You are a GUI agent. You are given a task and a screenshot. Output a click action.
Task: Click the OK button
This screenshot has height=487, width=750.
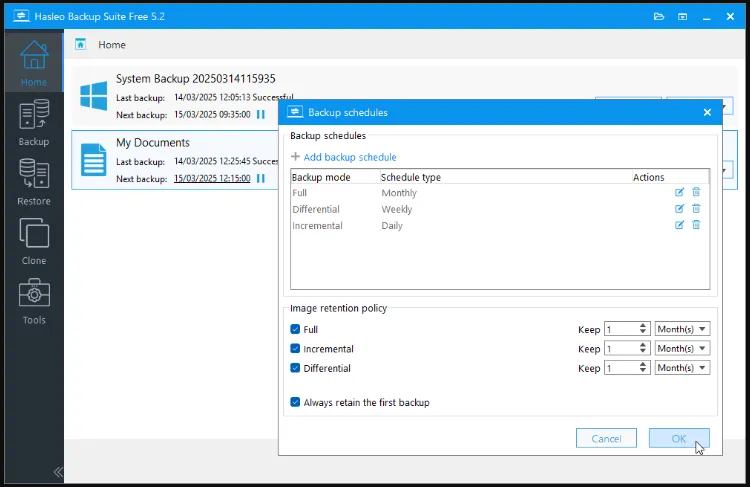click(x=679, y=438)
